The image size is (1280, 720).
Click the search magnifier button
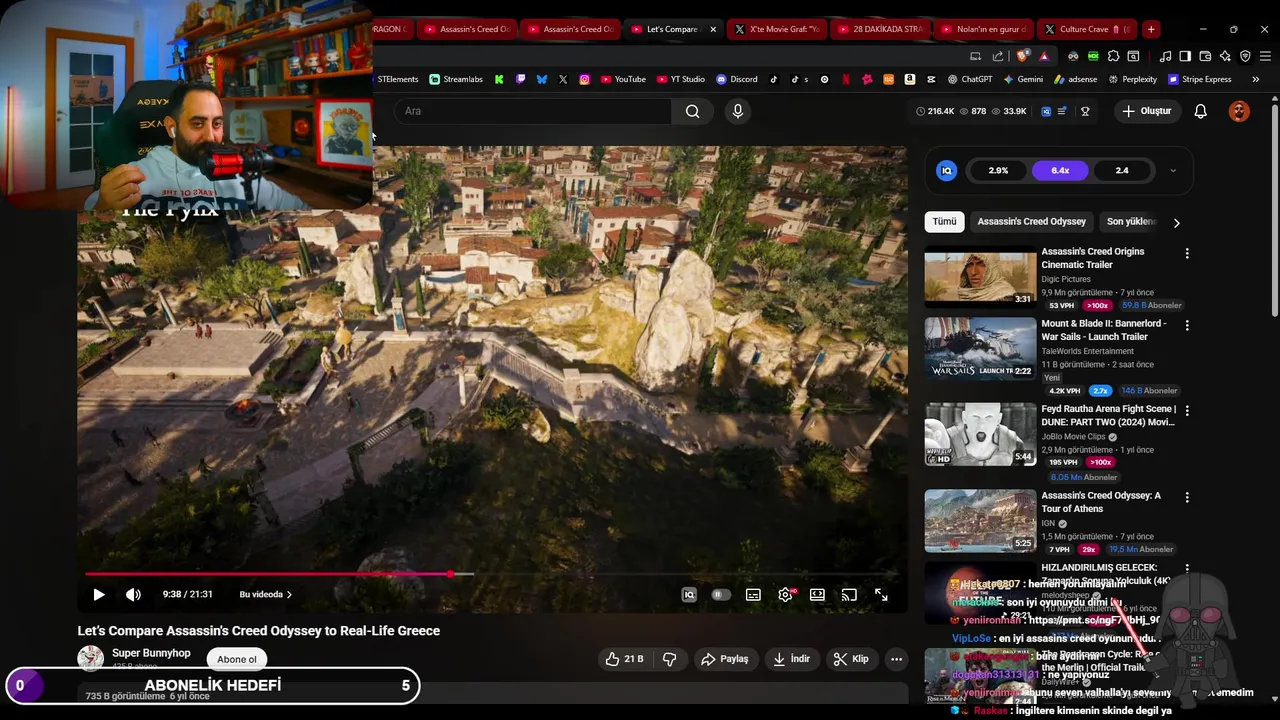pyautogui.click(x=692, y=111)
